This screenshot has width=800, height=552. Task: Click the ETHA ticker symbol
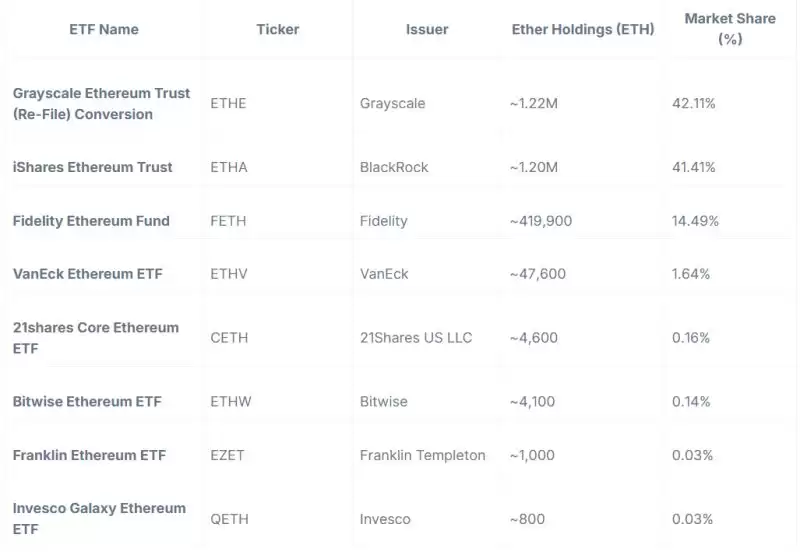(x=229, y=167)
